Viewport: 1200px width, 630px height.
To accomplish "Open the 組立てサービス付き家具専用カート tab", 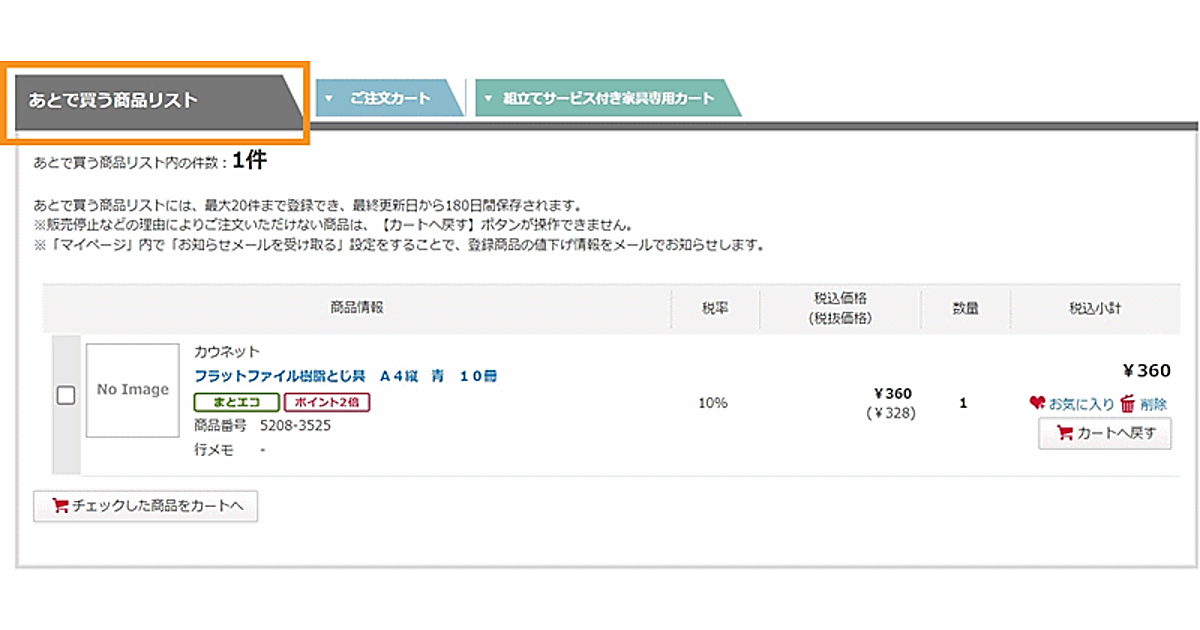I will (609, 98).
